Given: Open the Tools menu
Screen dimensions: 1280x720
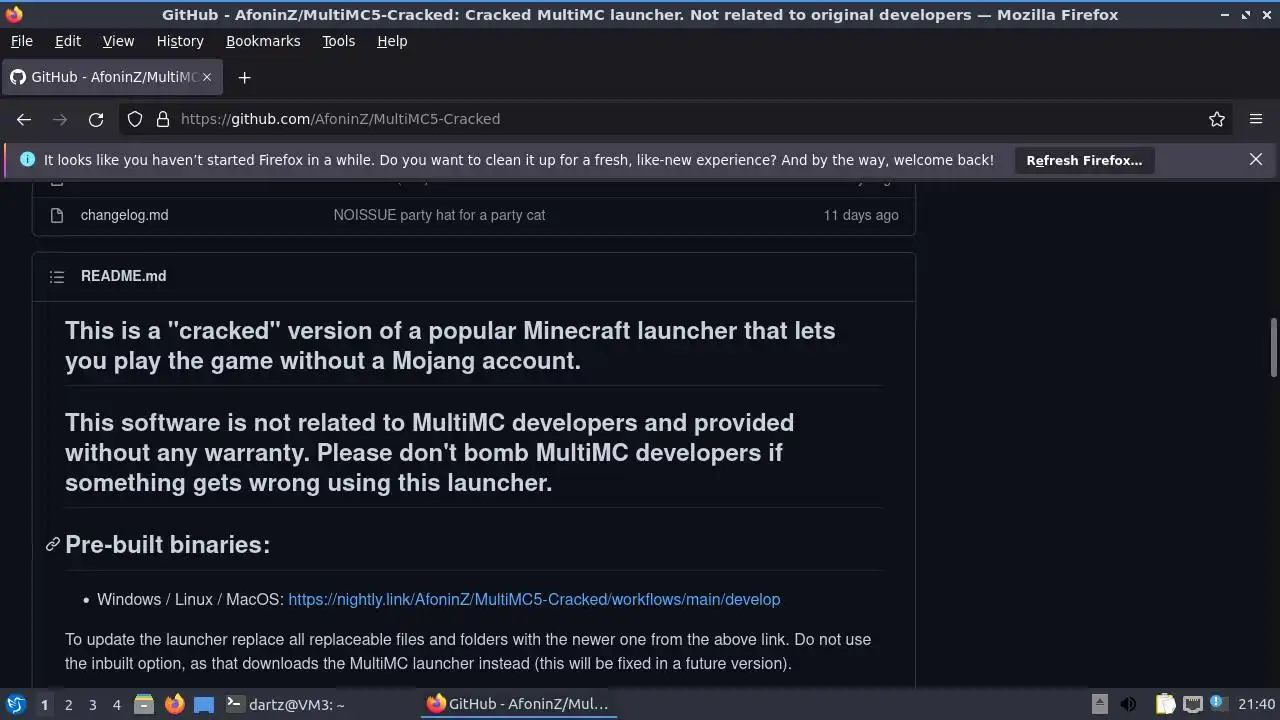Looking at the screenshot, I should coord(338,41).
